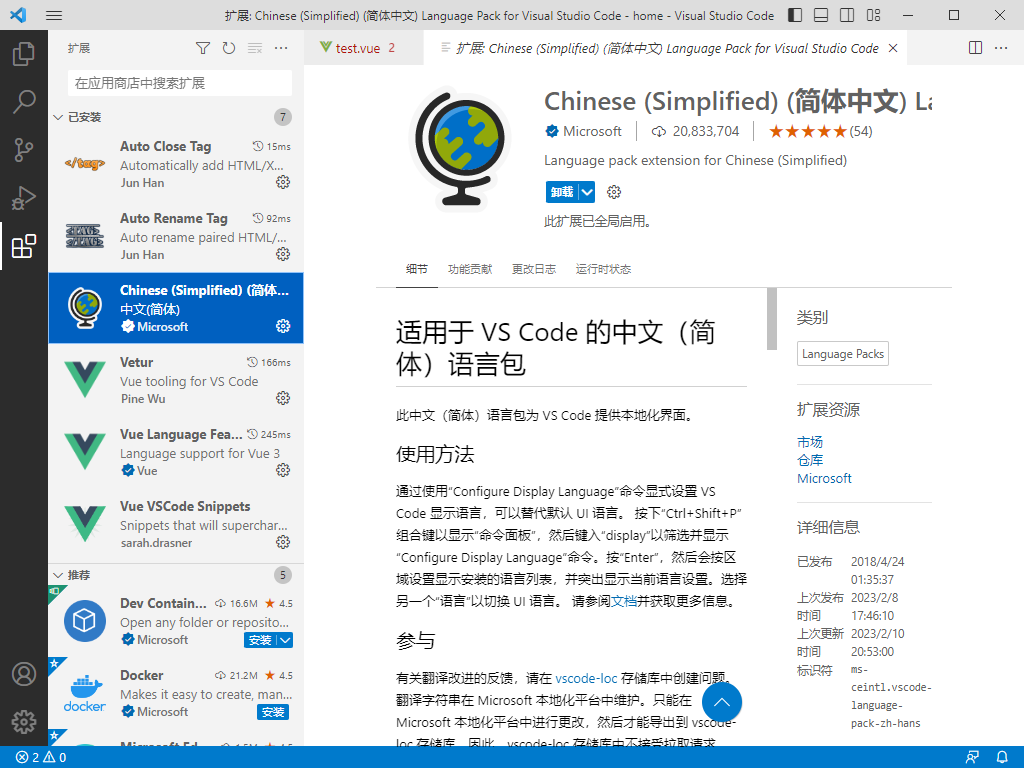Image resolution: width=1024 pixels, height=768 pixels.
Task: Open gear settings for Vetur extension
Action: [x=283, y=398]
